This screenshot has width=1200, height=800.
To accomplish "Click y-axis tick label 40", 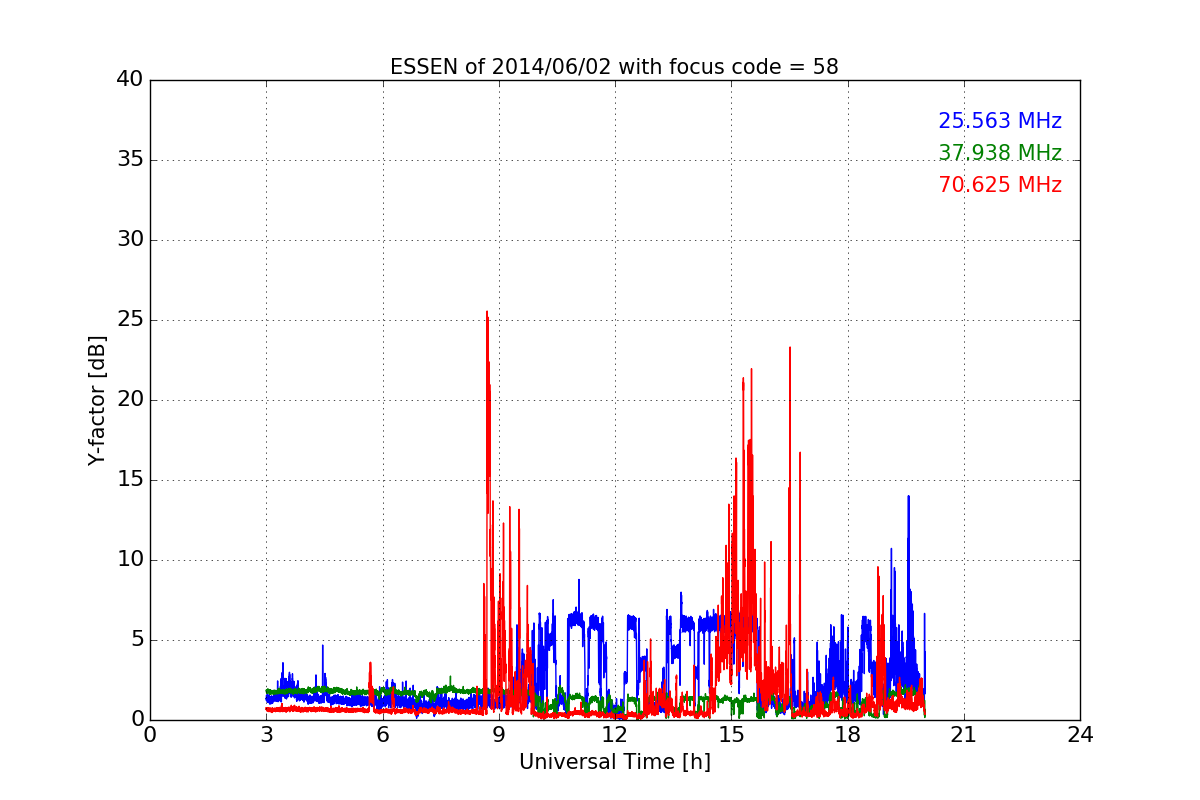I will click(130, 79).
